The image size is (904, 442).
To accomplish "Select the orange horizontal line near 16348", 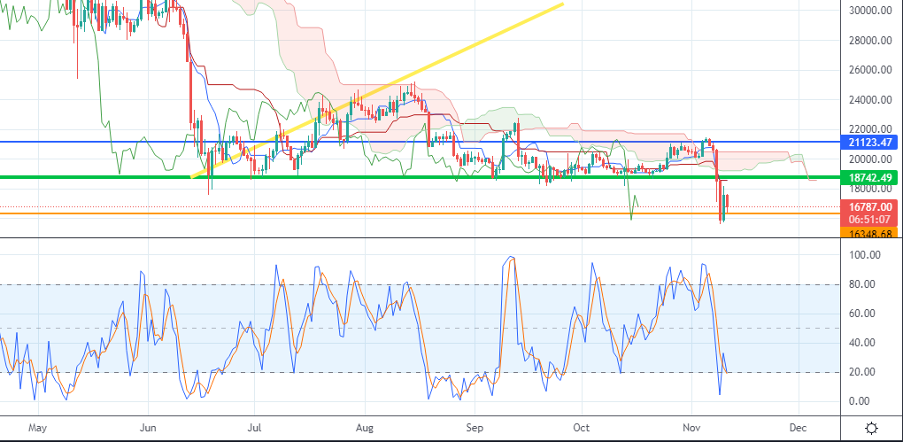I will (x=420, y=214).
